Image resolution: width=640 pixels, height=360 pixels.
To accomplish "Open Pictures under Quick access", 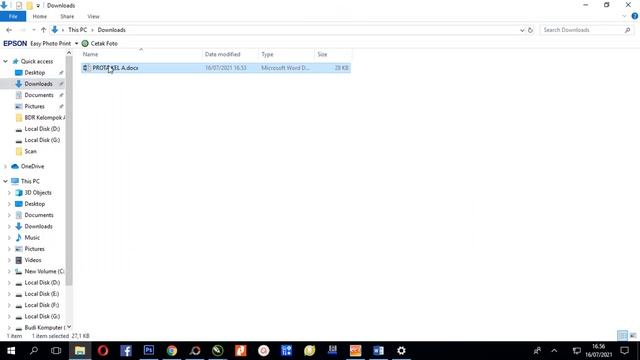I will 34,106.
